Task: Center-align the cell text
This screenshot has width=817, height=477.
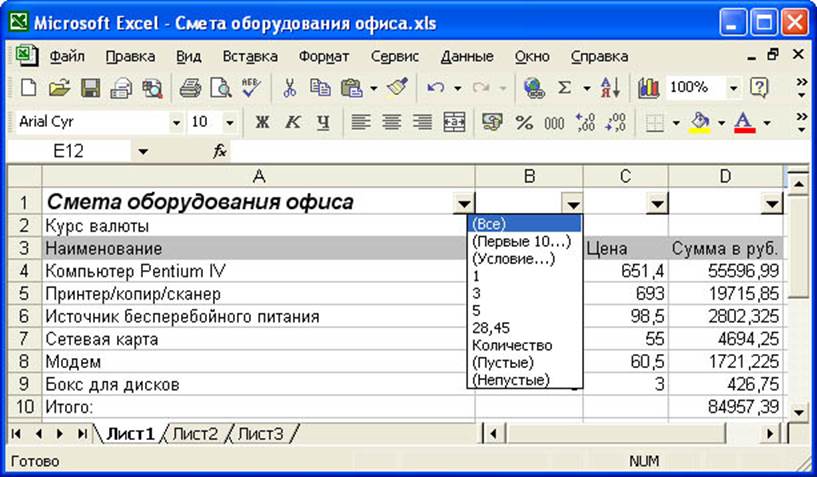Action: click(x=392, y=123)
